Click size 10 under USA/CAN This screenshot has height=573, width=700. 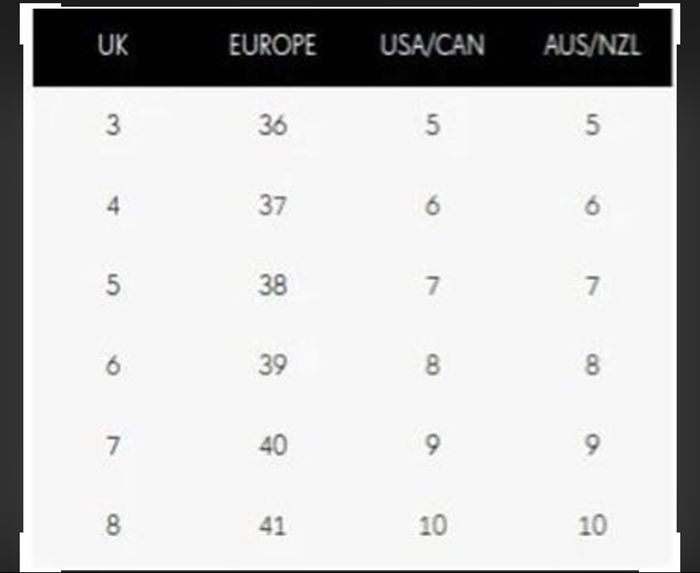pos(432,524)
